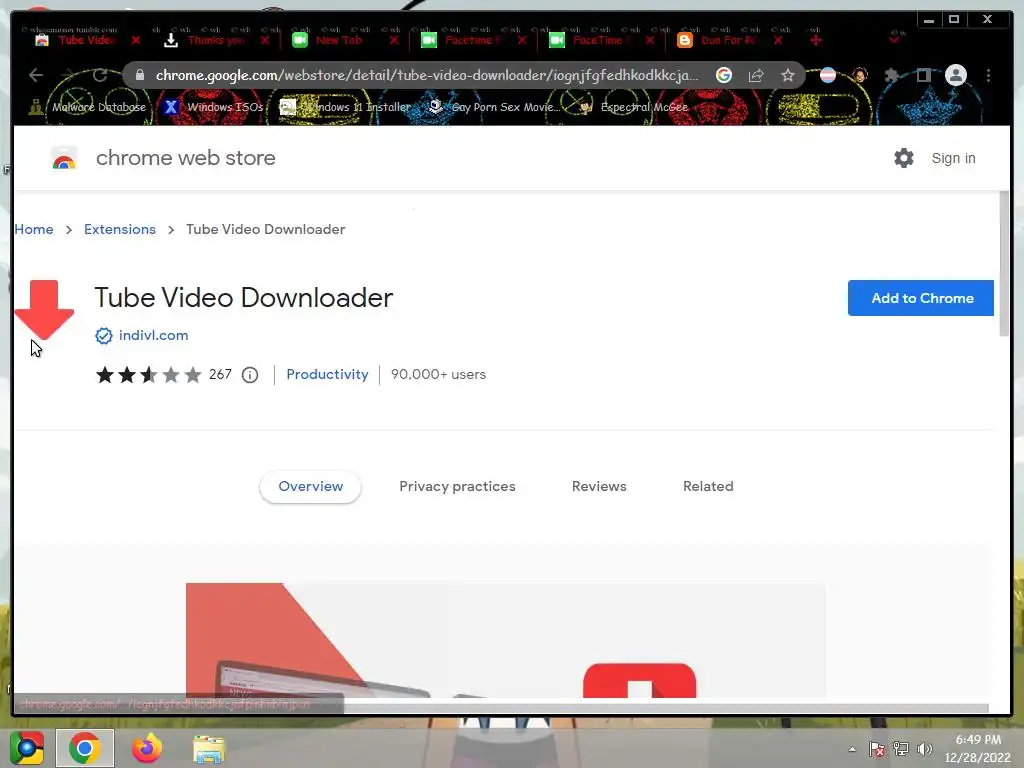The height and width of the screenshot is (768, 1024).
Task: View site information via the lock icon
Action: pyautogui.click(x=139, y=75)
